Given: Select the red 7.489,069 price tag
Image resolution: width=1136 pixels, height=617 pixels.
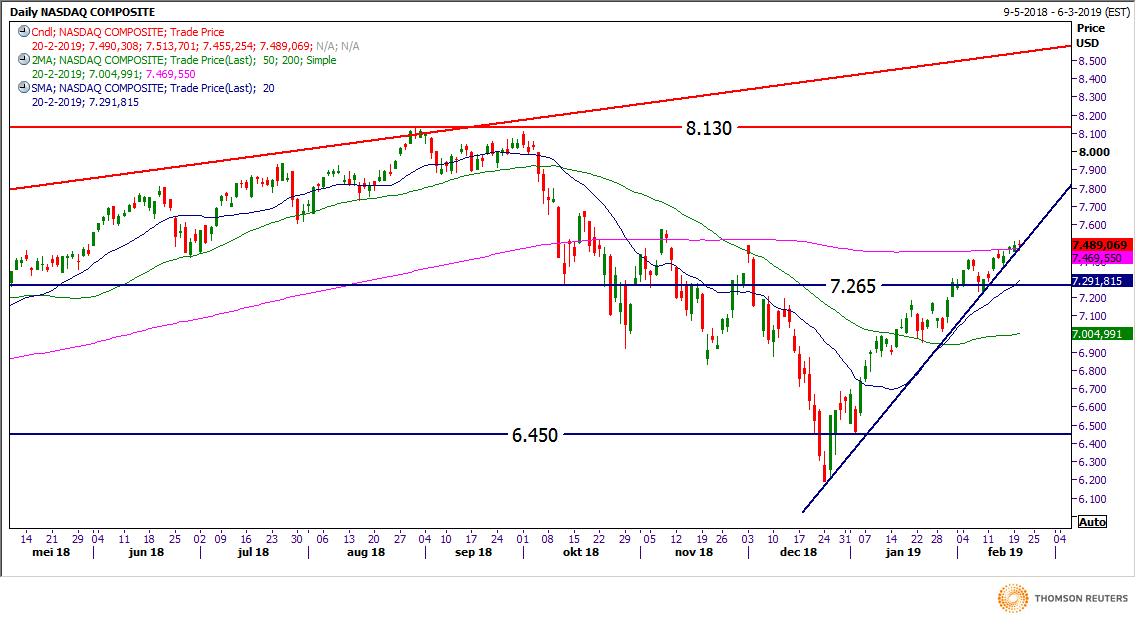Looking at the screenshot, I should [1099, 245].
